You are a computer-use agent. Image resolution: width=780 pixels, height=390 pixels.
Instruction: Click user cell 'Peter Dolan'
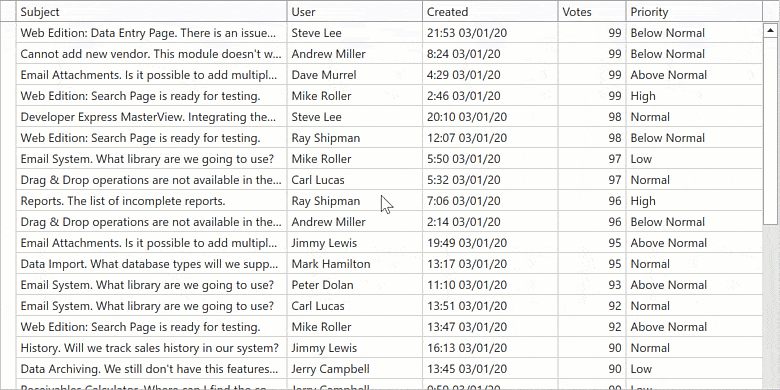coord(355,285)
